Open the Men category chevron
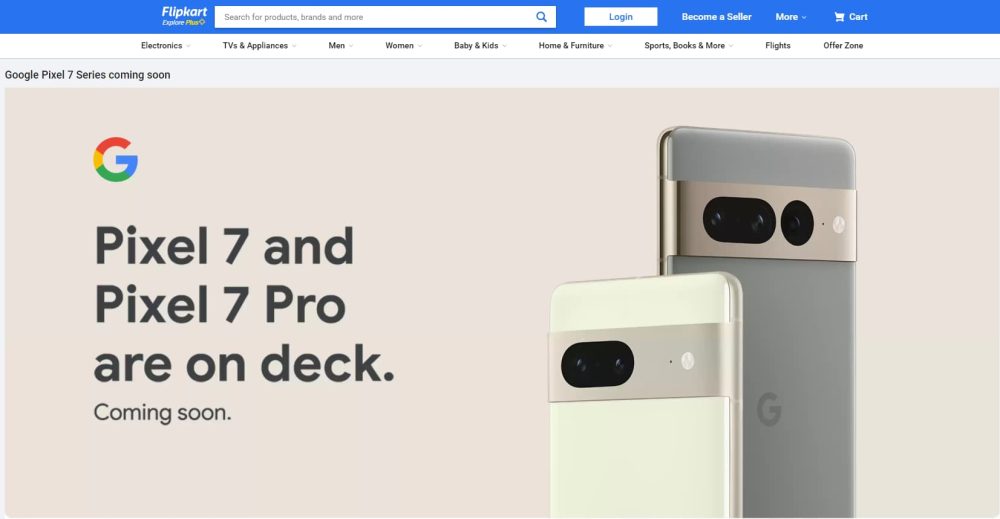The image size is (1000, 519). click(x=350, y=46)
